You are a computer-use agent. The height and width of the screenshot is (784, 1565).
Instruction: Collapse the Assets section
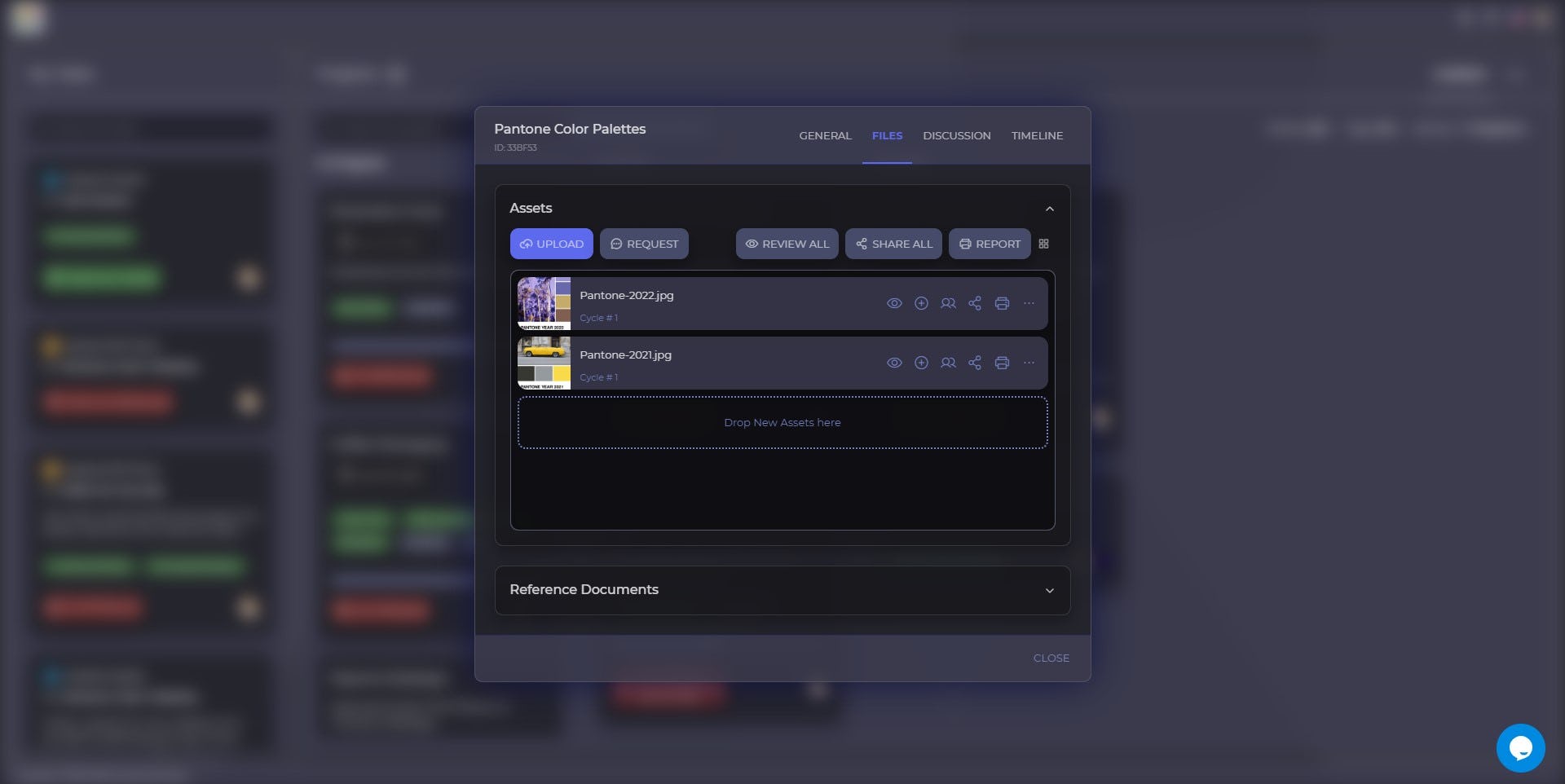(1050, 209)
